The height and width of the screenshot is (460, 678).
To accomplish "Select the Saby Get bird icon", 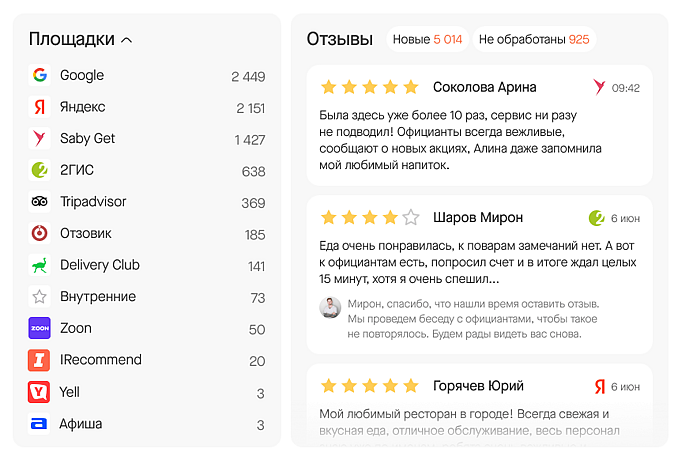I will click(x=40, y=139).
